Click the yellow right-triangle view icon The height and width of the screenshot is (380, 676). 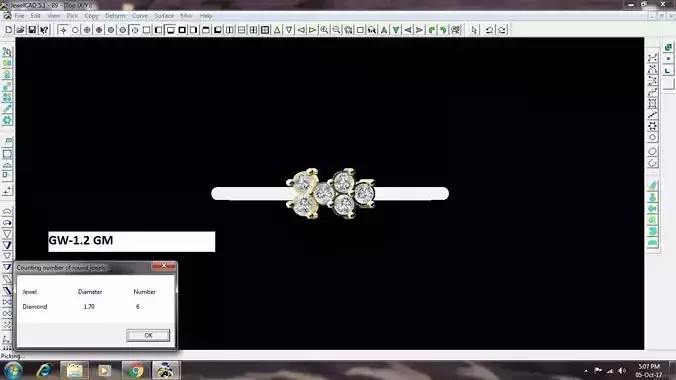coord(313,30)
